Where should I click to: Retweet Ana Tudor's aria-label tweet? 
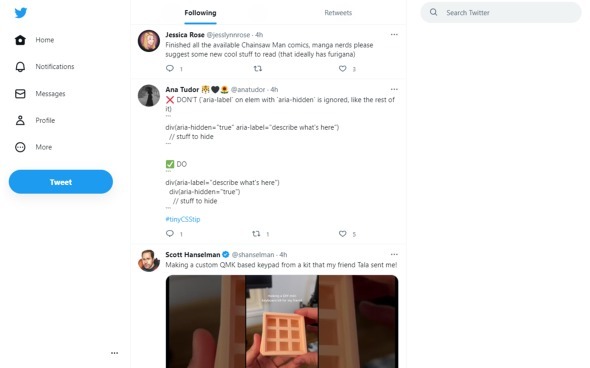(x=256, y=234)
